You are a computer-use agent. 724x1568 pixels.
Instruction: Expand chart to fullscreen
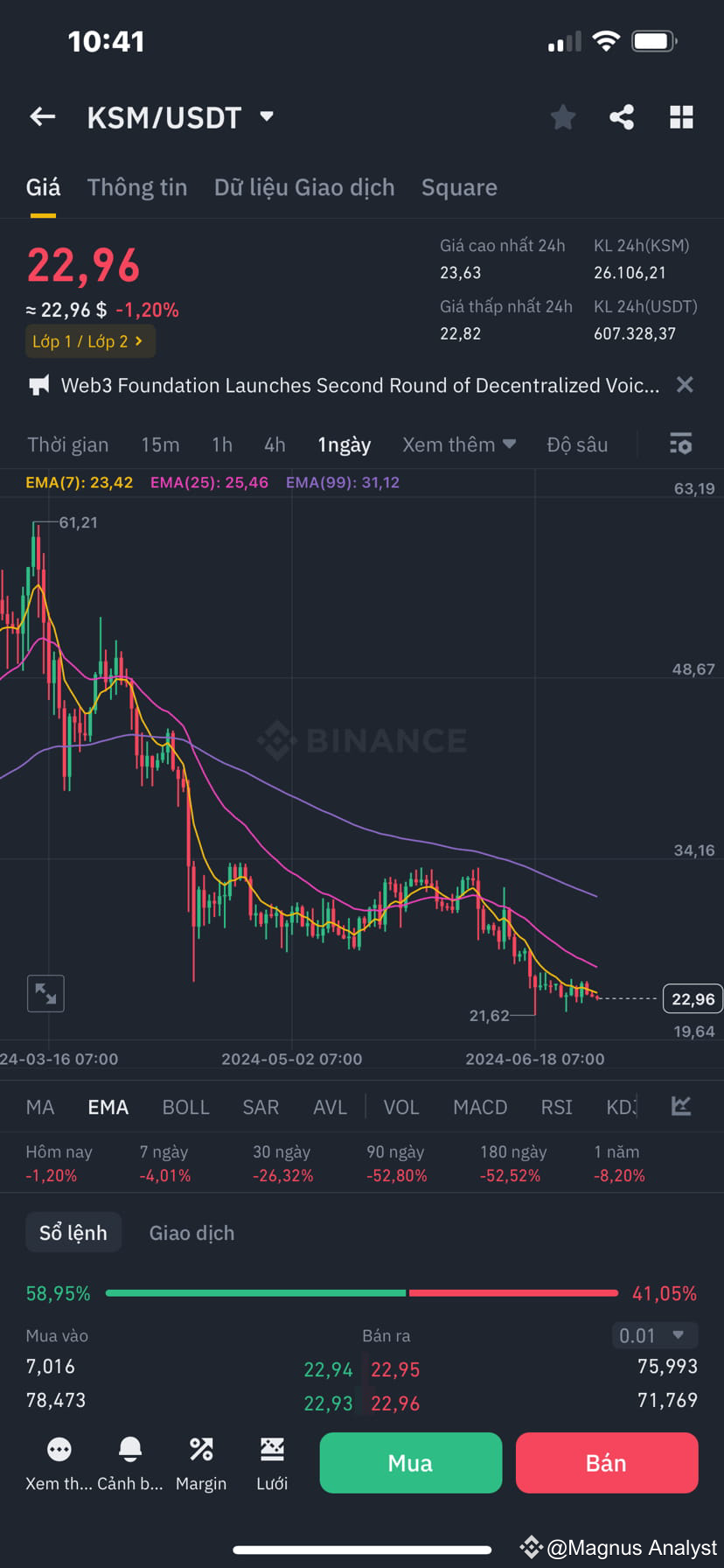[45, 993]
